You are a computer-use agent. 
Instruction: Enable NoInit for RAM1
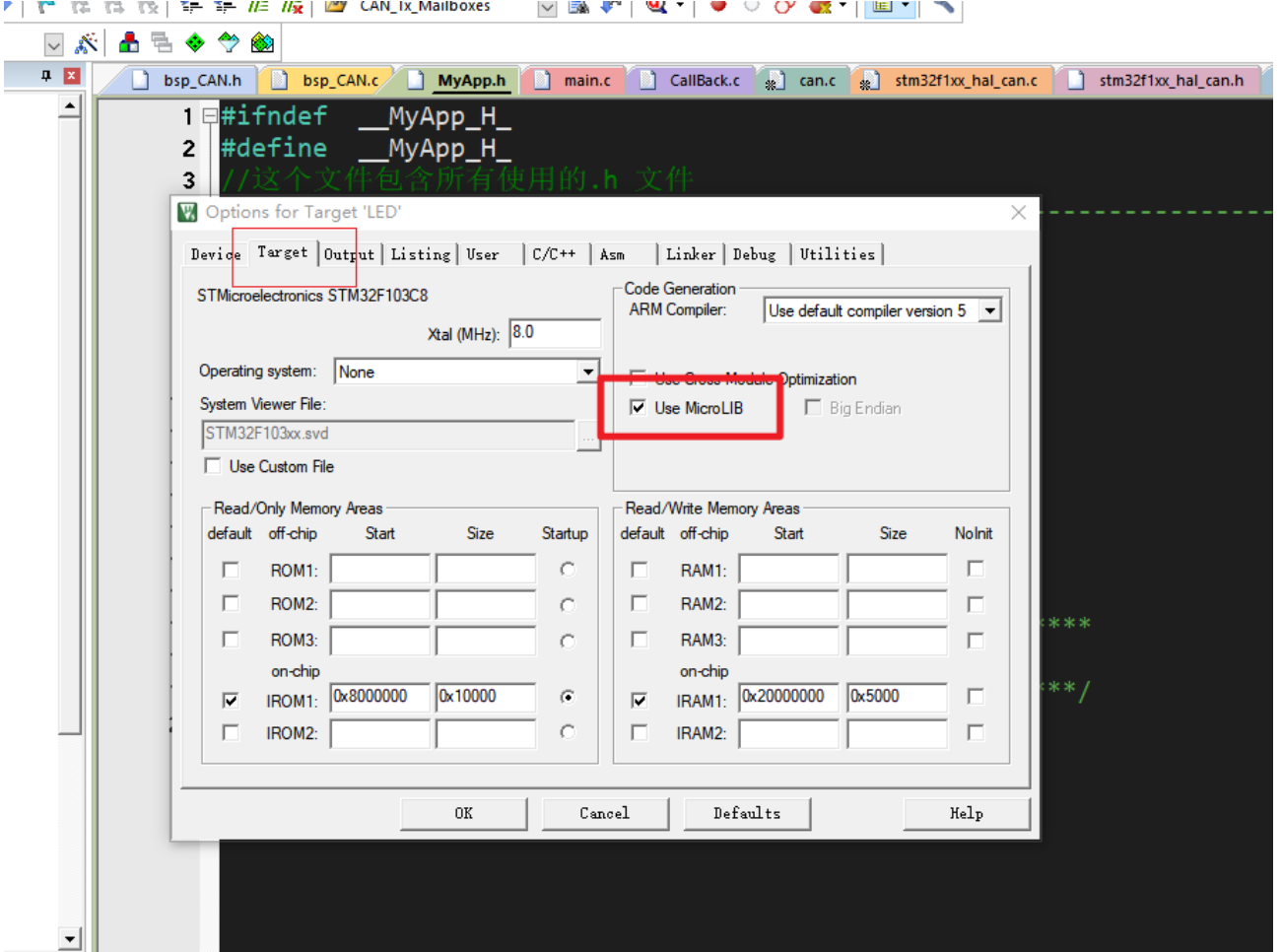click(x=976, y=569)
